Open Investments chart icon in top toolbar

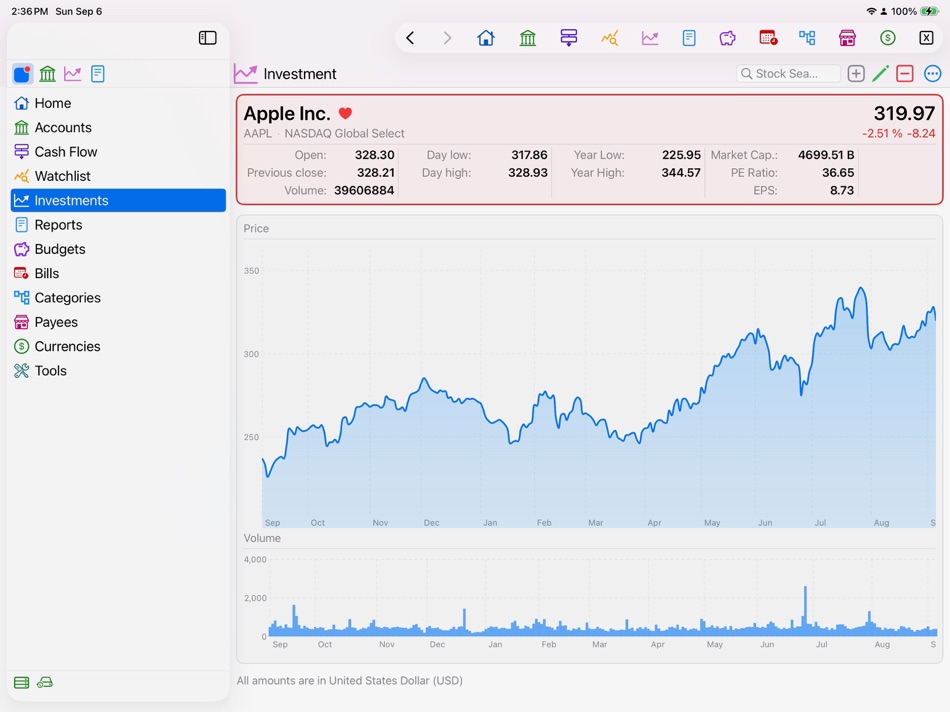650,38
